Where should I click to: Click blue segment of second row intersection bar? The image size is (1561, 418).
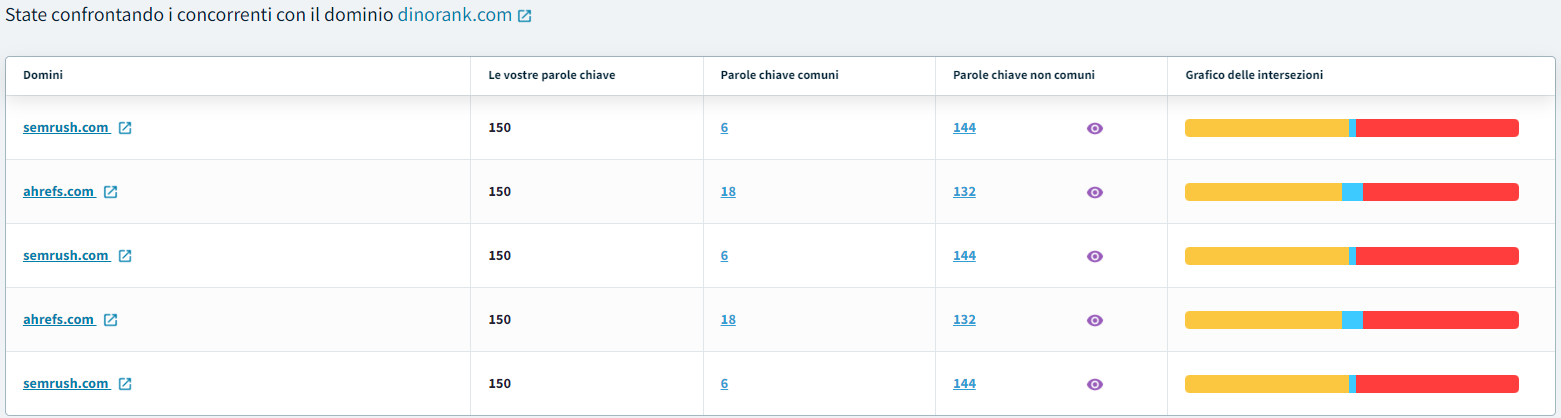(1352, 192)
